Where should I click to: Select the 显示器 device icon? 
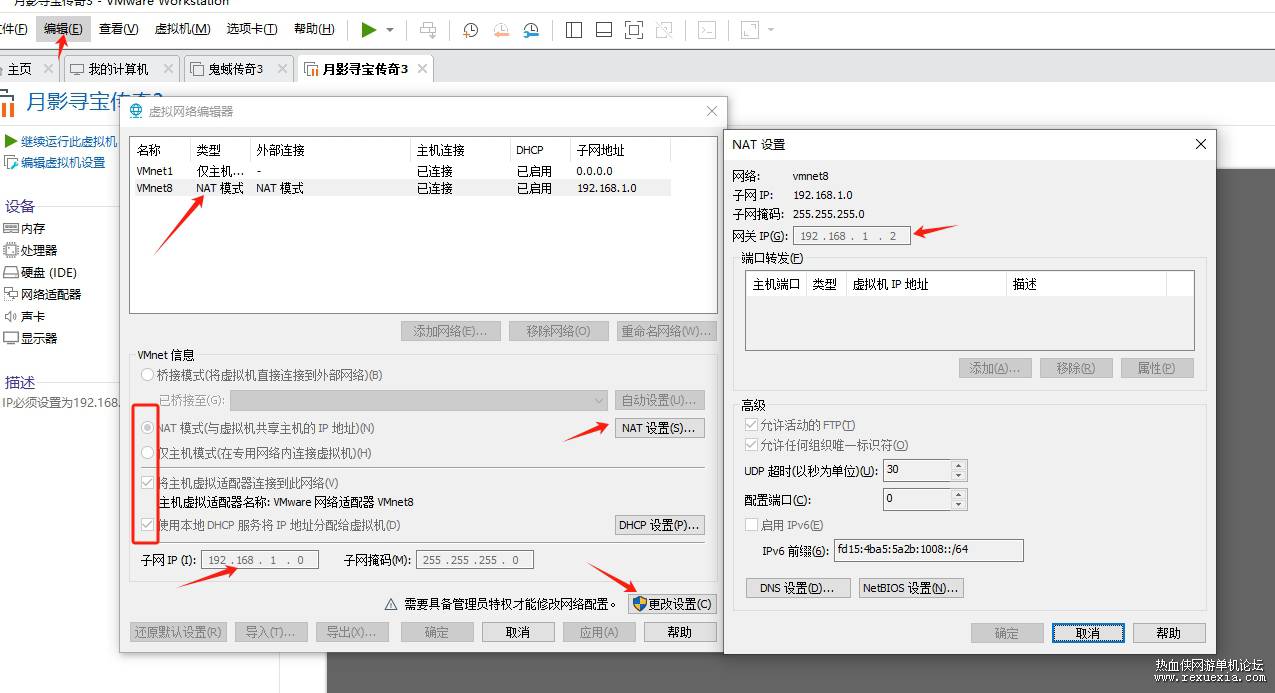(x=11, y=338)
